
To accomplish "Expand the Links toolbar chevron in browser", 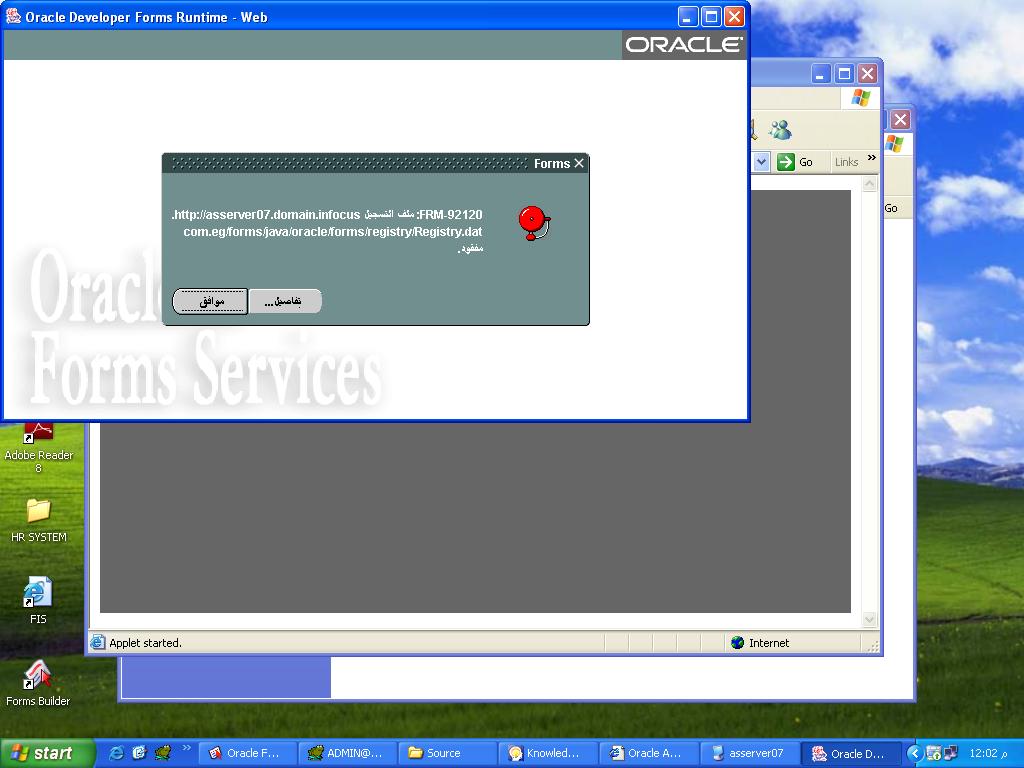I will click(x=871, y=157).
